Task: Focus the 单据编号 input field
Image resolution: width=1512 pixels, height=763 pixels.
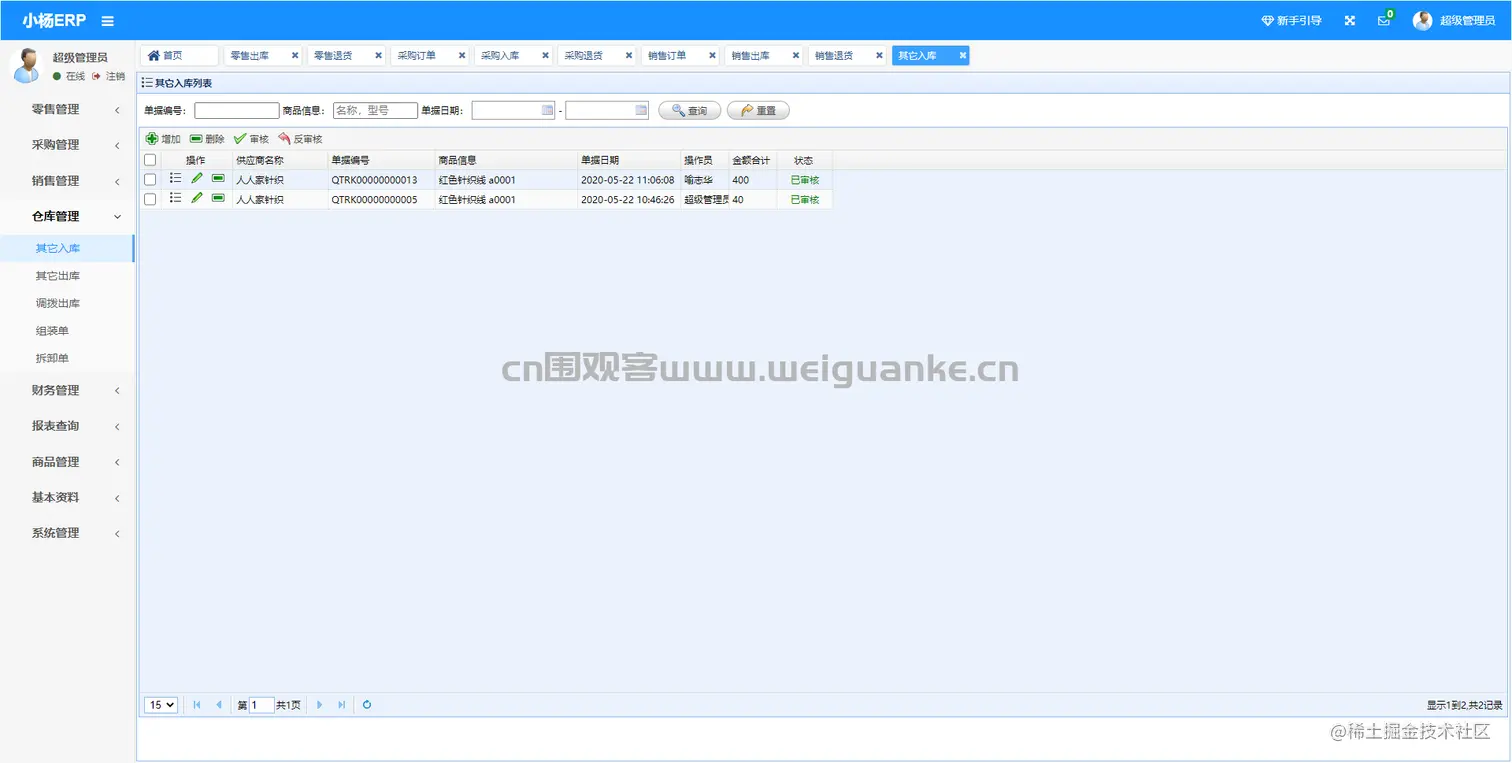Action: click(237, 110)
